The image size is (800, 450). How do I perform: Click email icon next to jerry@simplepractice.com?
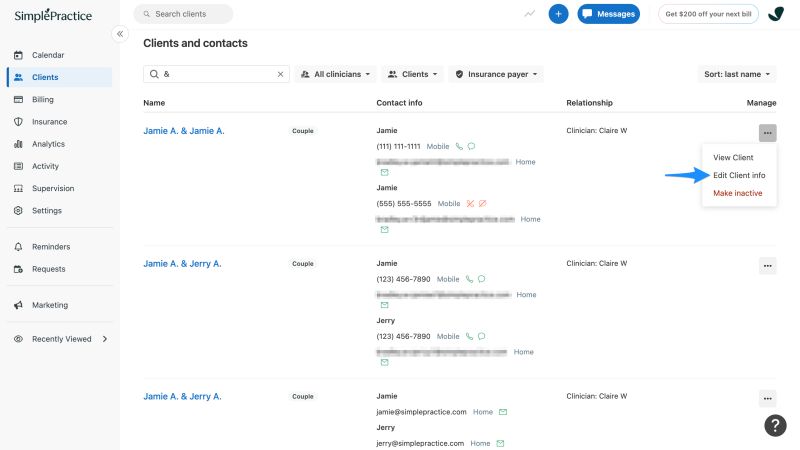tap(500, 443)
